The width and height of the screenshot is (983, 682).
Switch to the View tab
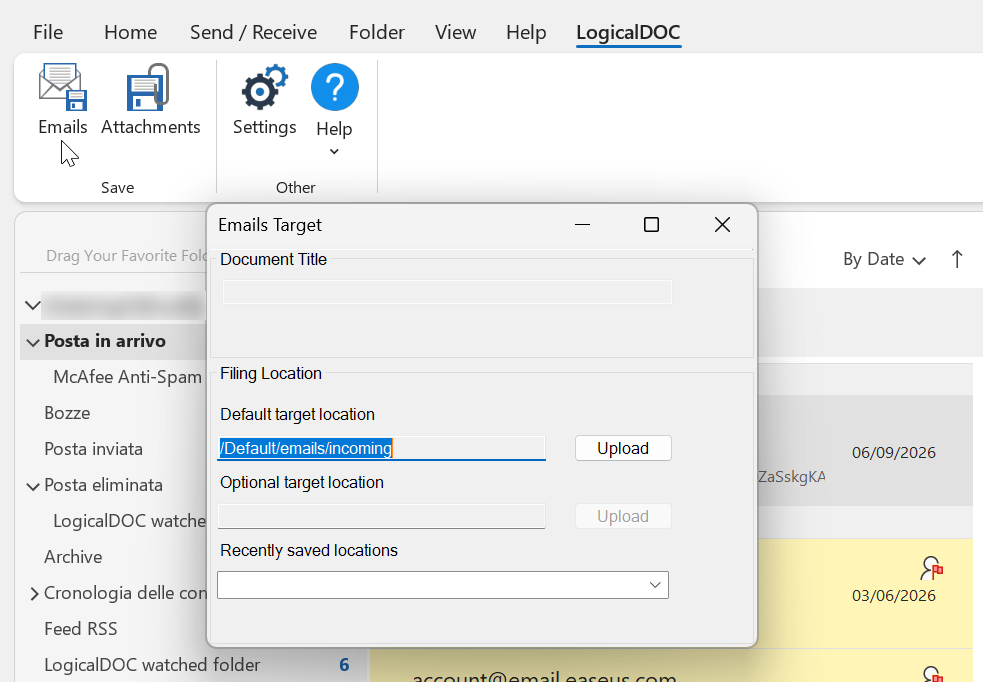click(456, 32)
